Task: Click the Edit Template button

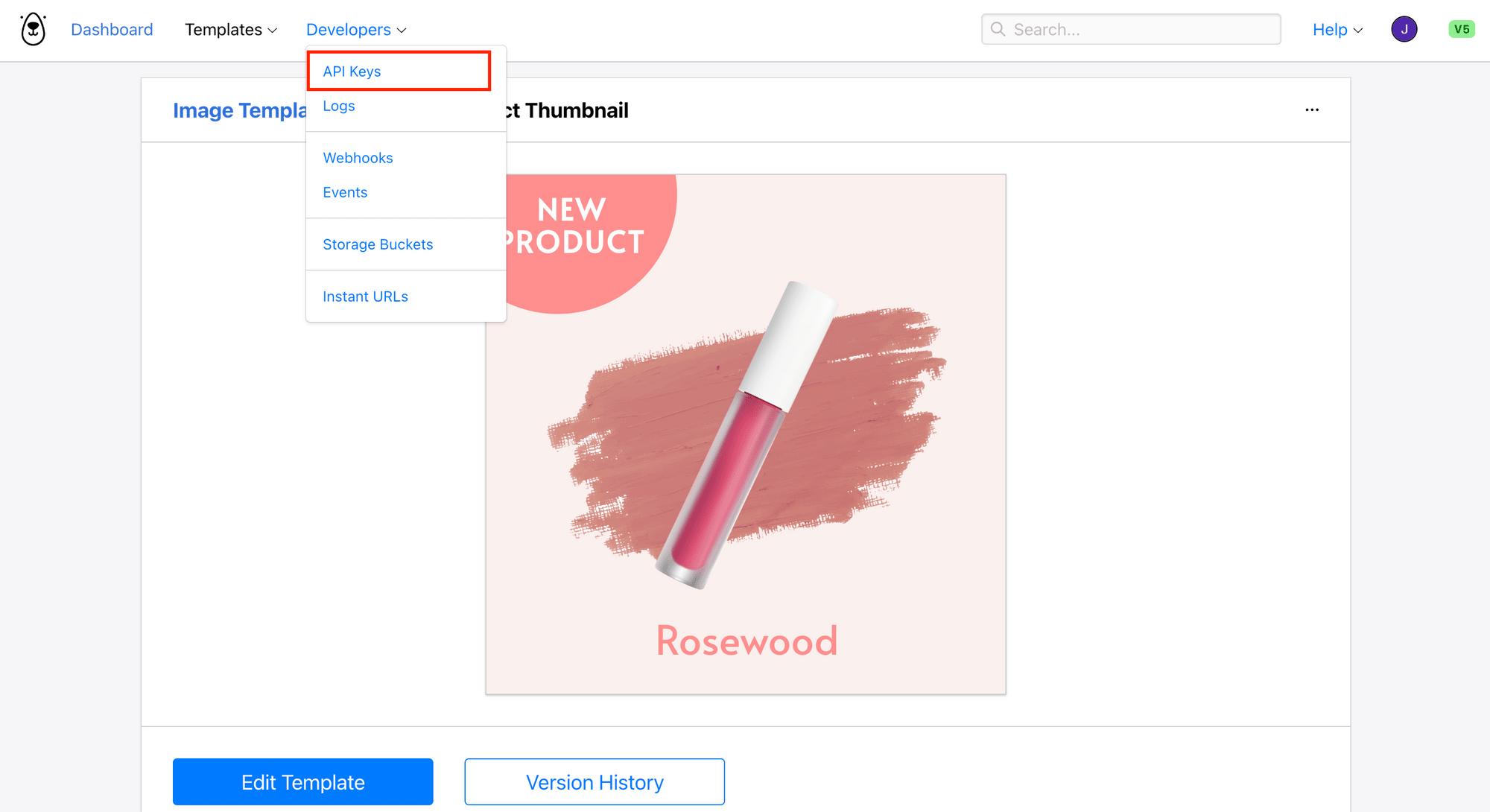Action: click(x=302, y=782)
